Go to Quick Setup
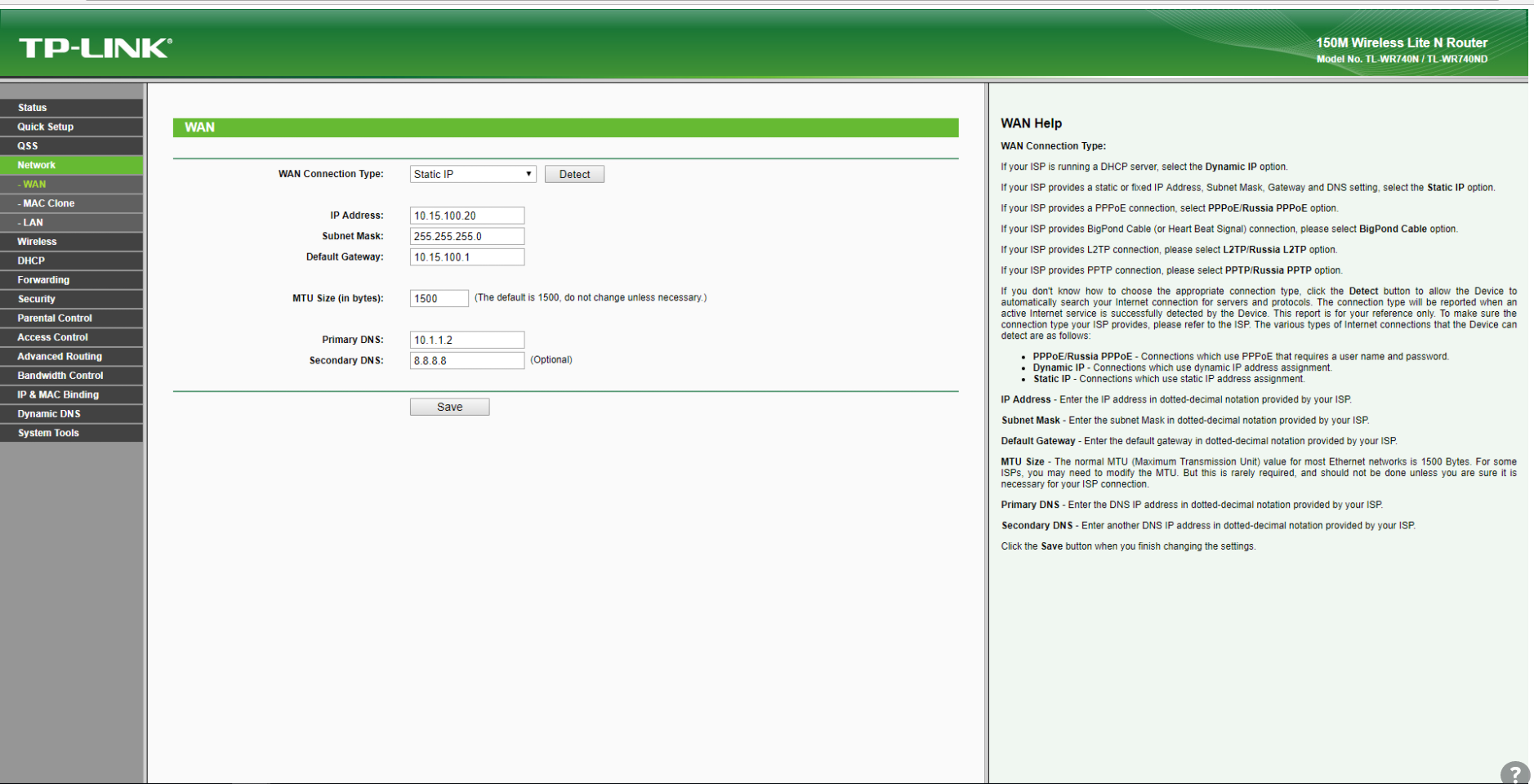Image resolution: width=1534 pixels, height=784 pixels. pyautogui.click(x=71, y=127)
